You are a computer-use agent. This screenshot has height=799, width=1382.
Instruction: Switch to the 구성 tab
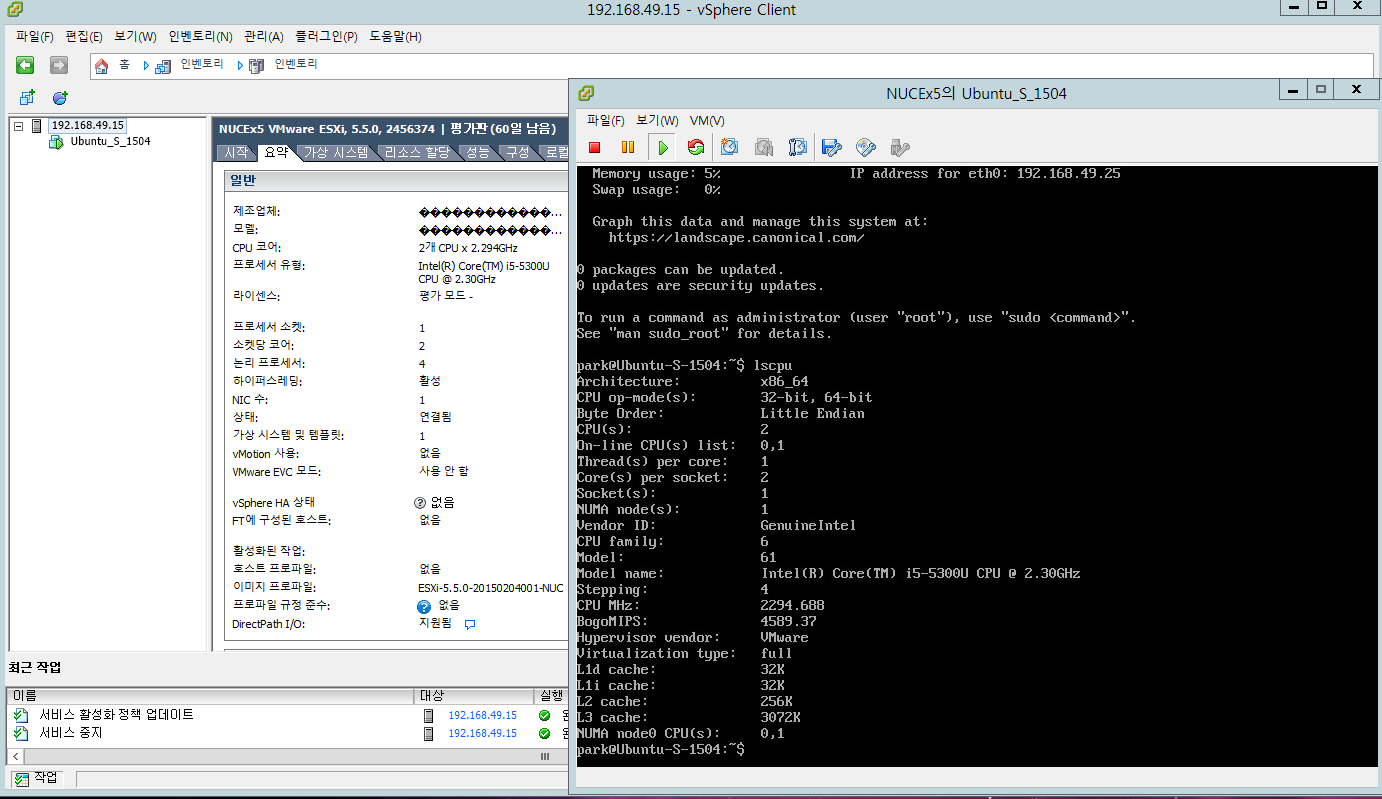[517, 153]
